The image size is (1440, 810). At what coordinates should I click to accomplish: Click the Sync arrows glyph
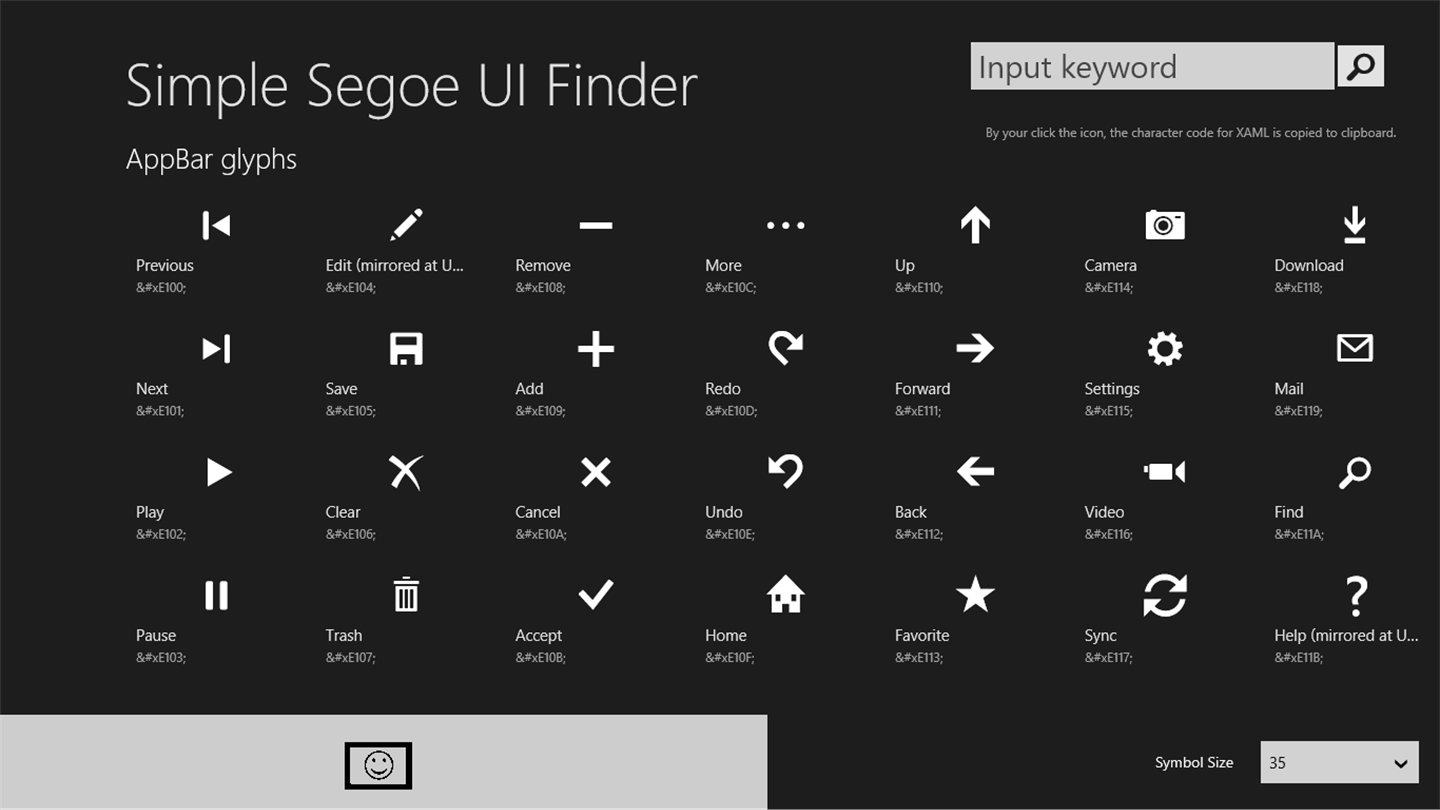click(1165, 595)
